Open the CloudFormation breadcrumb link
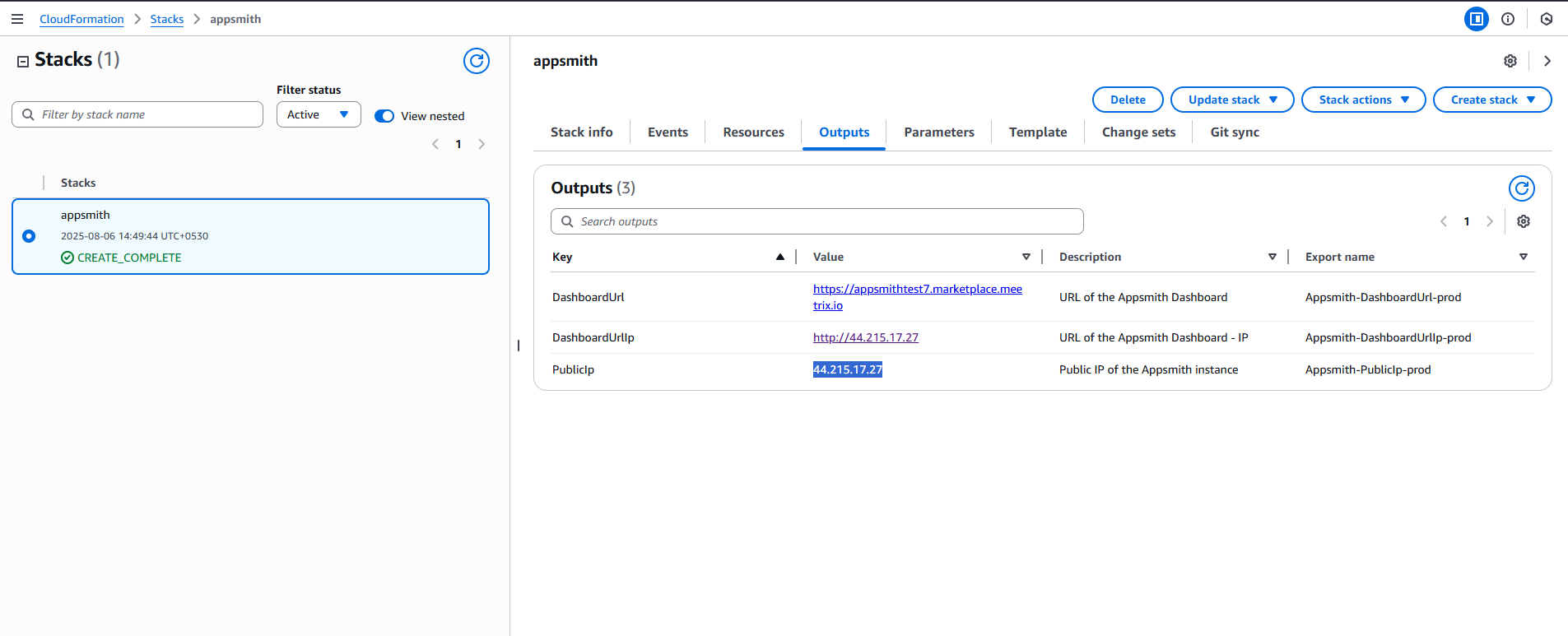 point(81,19)
